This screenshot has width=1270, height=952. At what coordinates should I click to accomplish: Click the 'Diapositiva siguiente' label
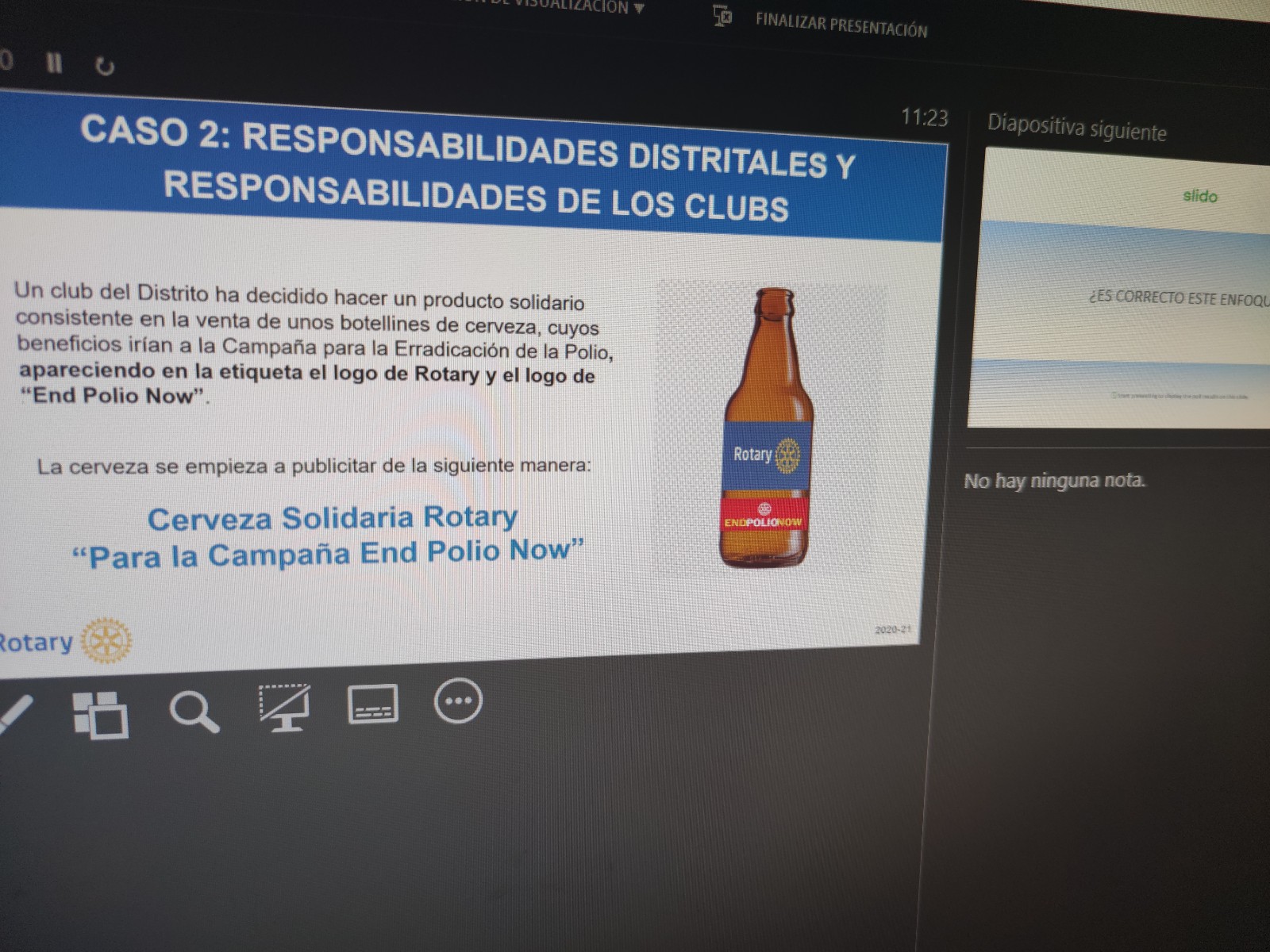click(1076, 128)
